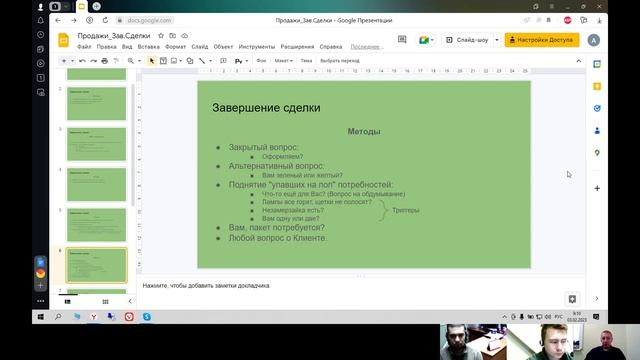Click the Тема theme button
Image resolution: width=640 pixels, height=360 pixels.
[x=306, y=61]
